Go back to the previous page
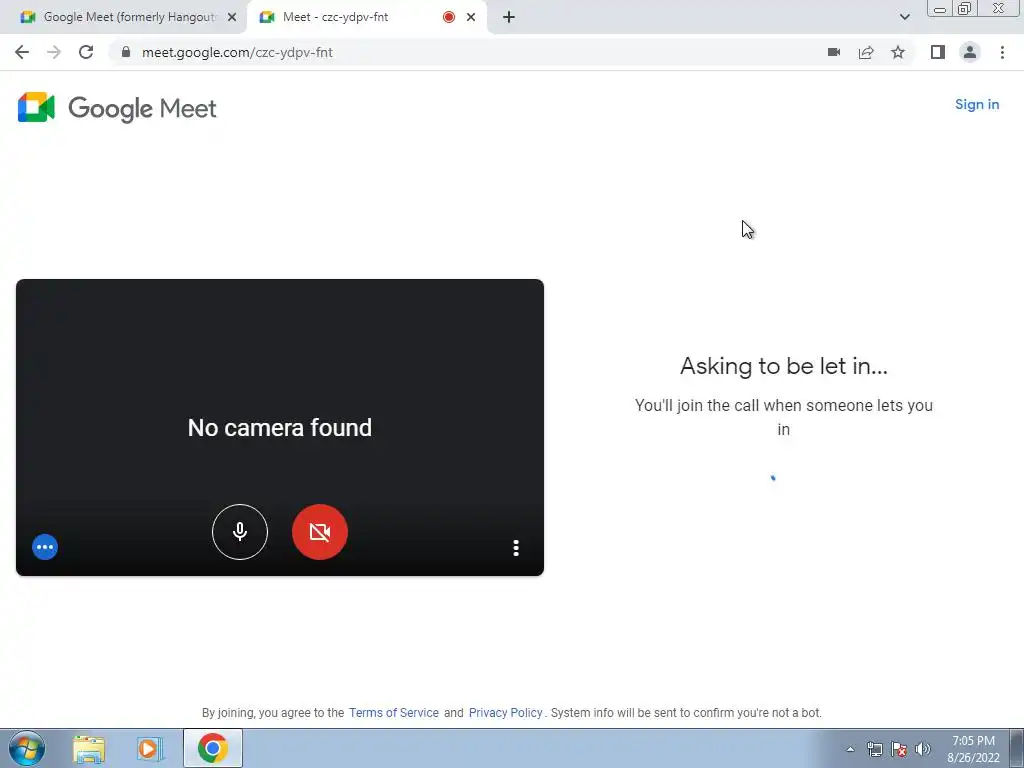 tap(22, 52)
